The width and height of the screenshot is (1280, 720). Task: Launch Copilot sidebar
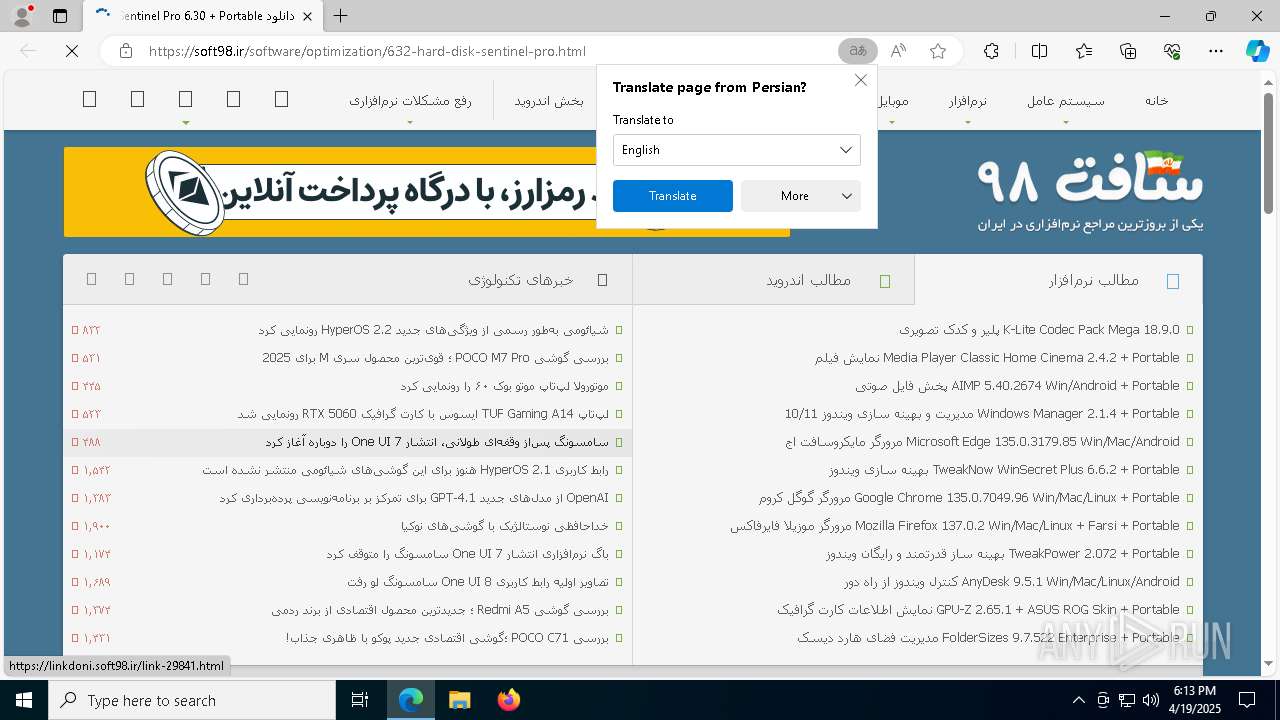(x=1258, y=51)
